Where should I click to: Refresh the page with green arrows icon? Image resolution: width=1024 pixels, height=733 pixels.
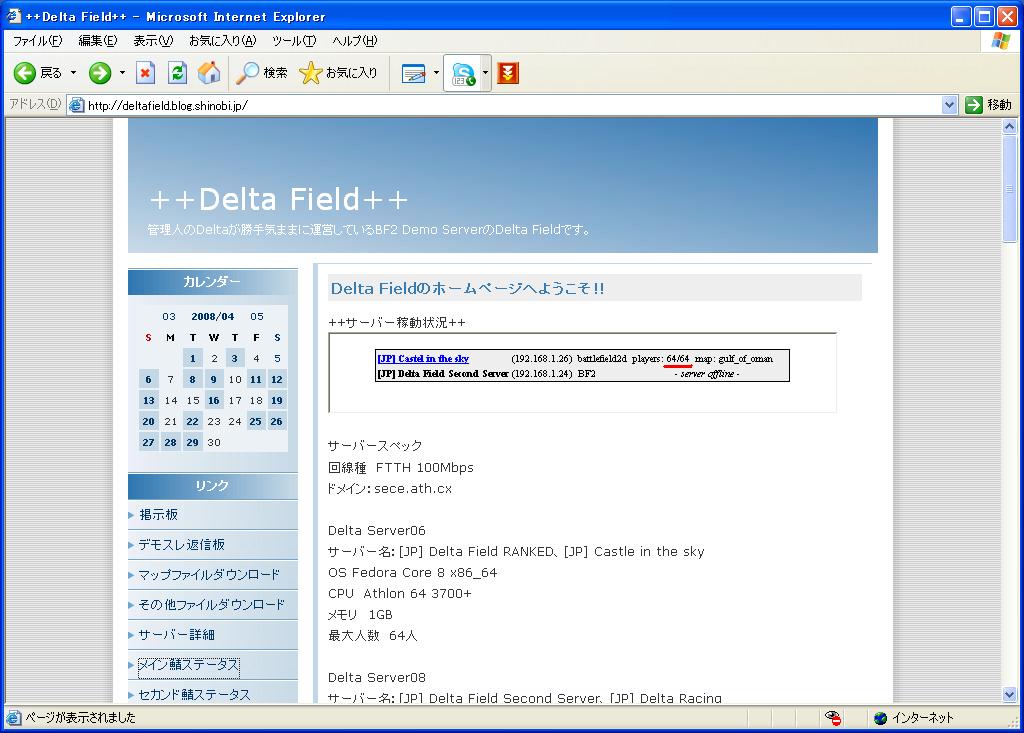tap(177, 73)
